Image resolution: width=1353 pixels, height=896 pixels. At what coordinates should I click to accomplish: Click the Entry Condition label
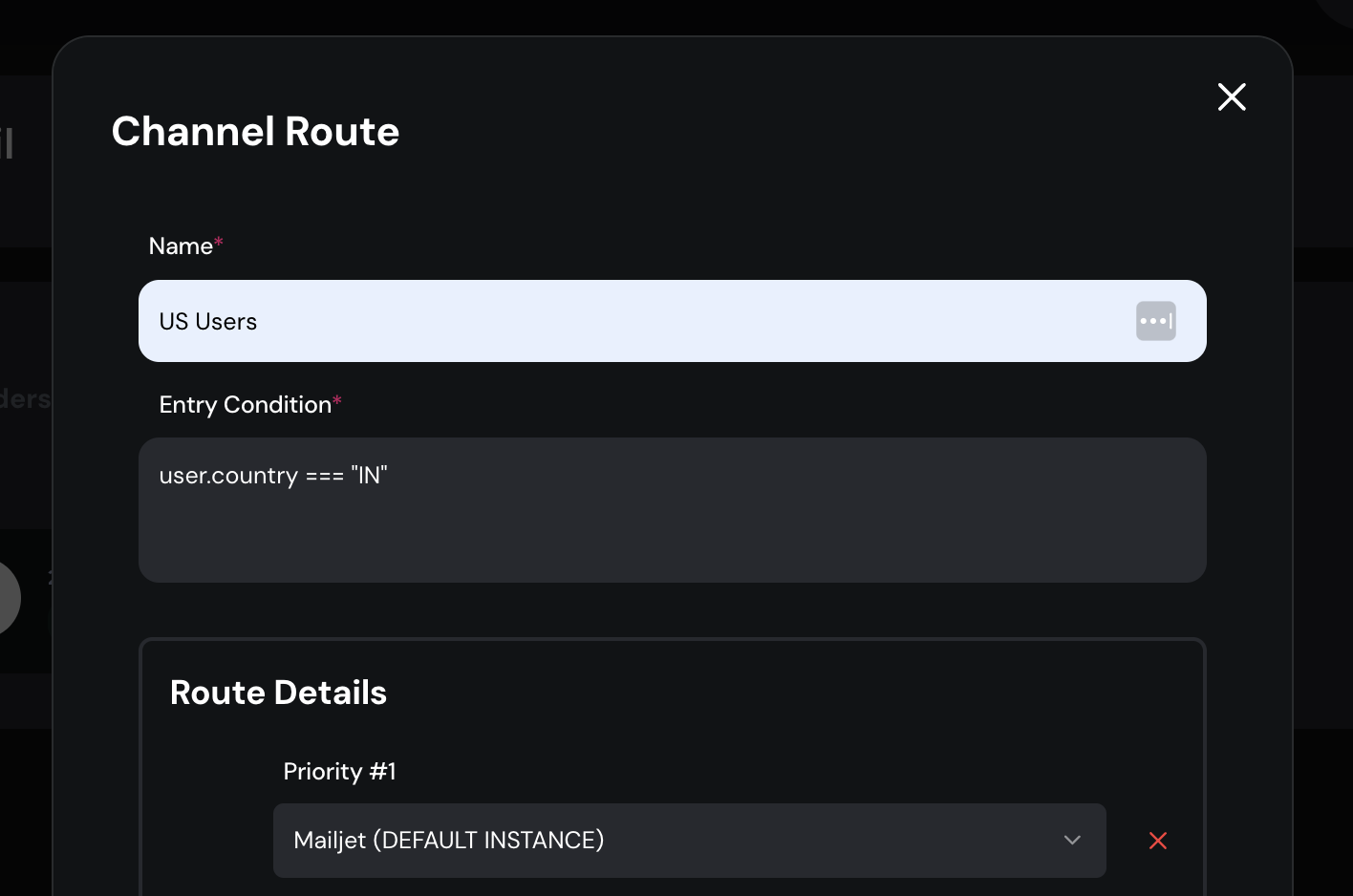246,405
